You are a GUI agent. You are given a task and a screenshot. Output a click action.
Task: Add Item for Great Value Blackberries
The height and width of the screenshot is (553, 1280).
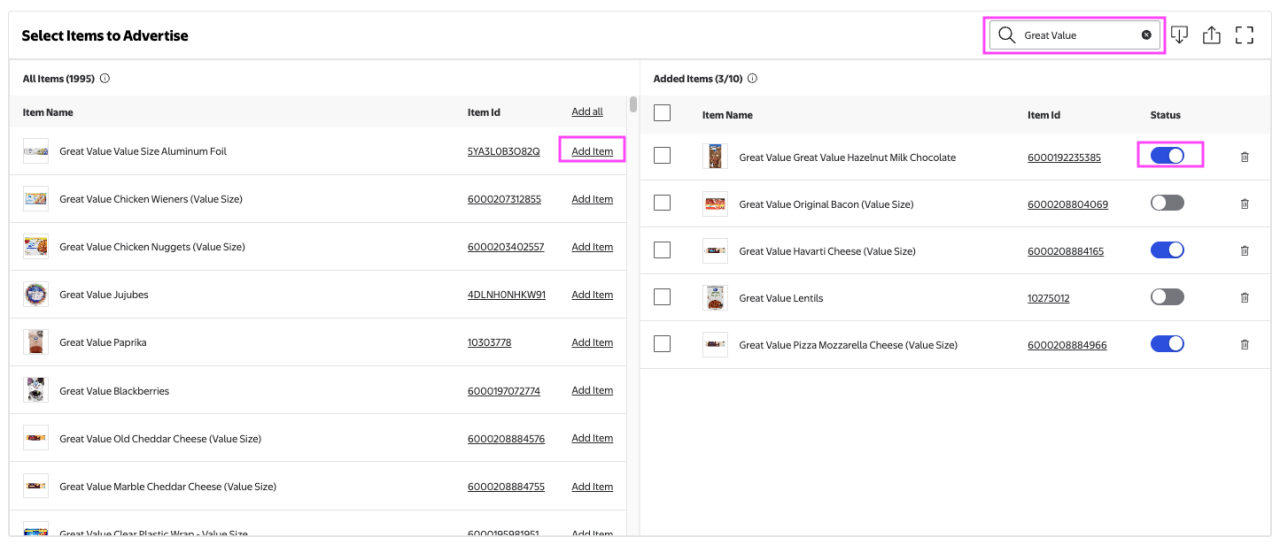coord(592,391)
